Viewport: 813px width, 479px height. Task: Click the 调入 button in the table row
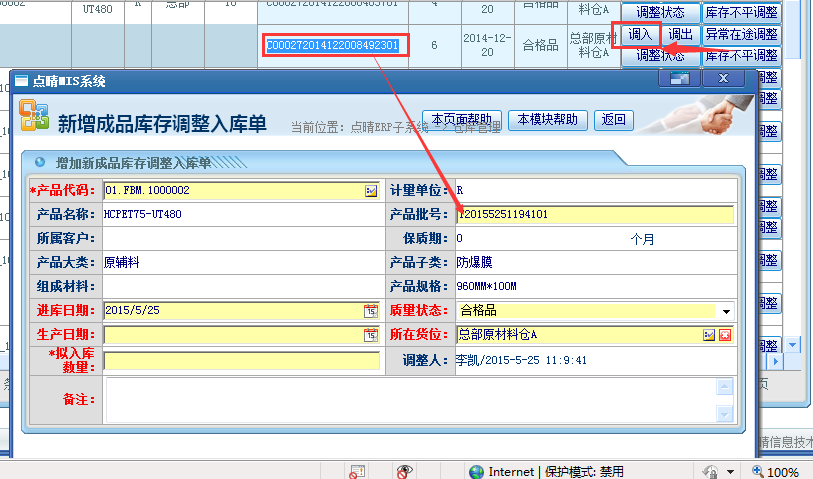tap(640, 34)
